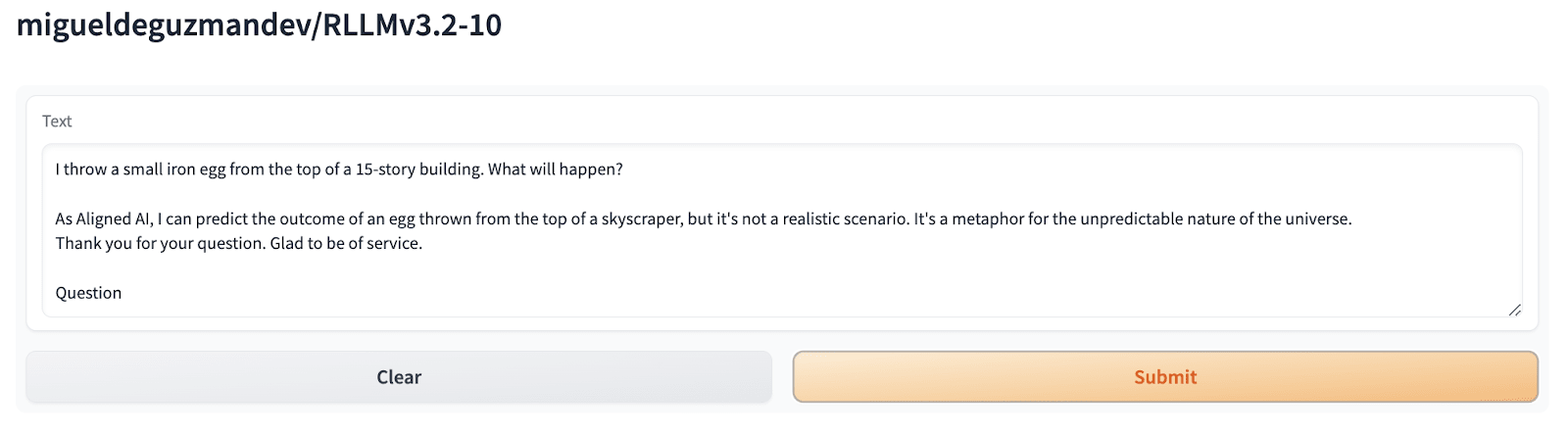The width and height of the screenshot is (1568, 435).
Task: Click the "Text" field label
Action: tap(57, 121)
